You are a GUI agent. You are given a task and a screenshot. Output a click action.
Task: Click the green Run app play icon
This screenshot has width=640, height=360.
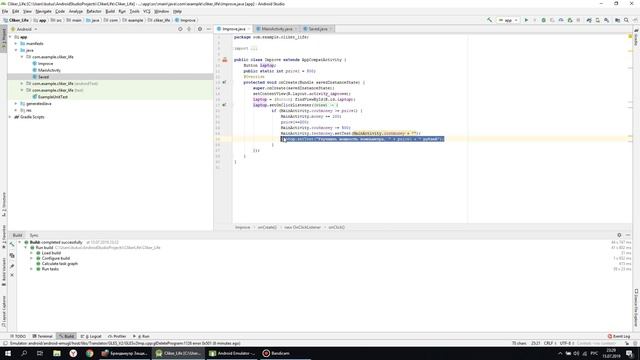pos(526,20)
